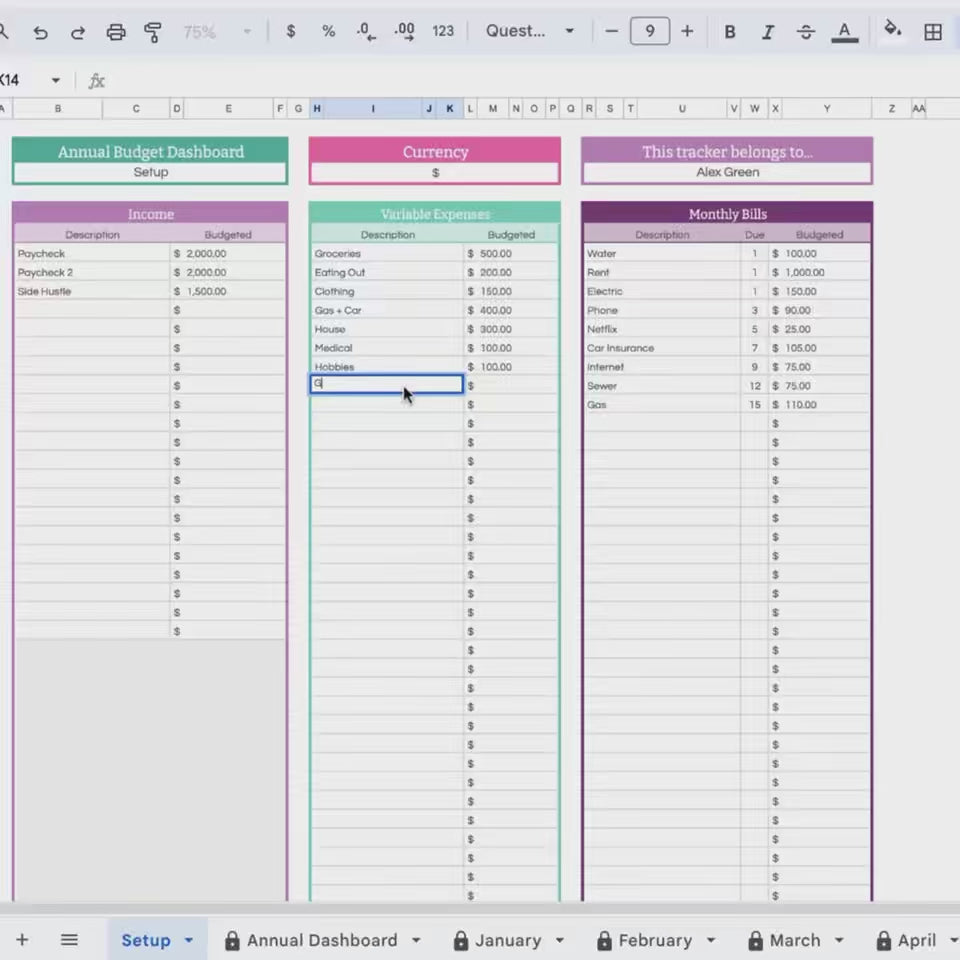Toggle bold formatting

730,31
